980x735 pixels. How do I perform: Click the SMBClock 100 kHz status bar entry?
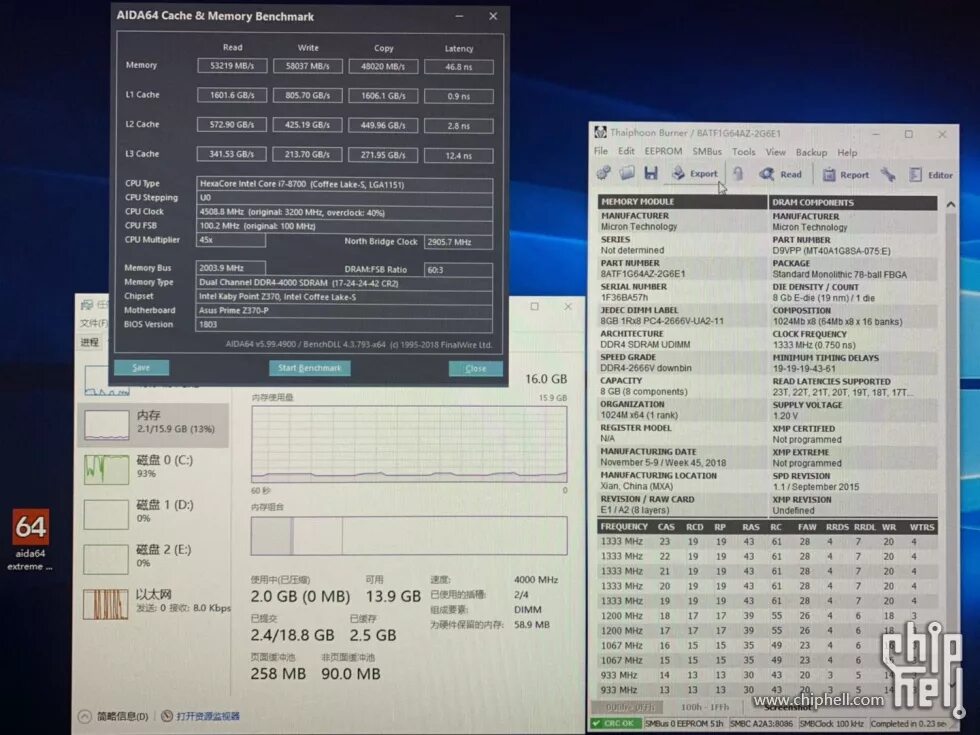832,724
